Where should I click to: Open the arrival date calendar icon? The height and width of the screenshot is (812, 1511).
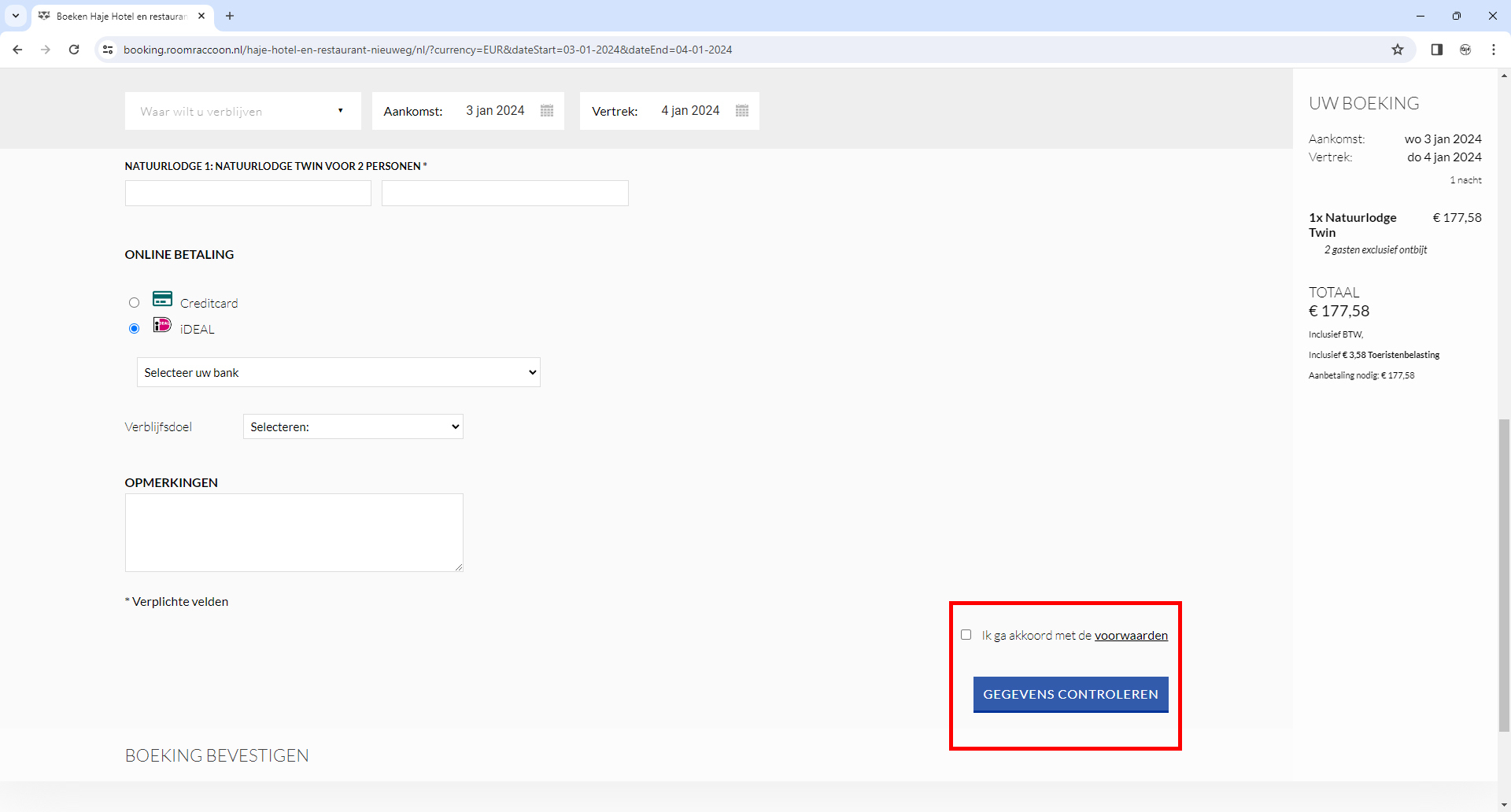(547, 111)
